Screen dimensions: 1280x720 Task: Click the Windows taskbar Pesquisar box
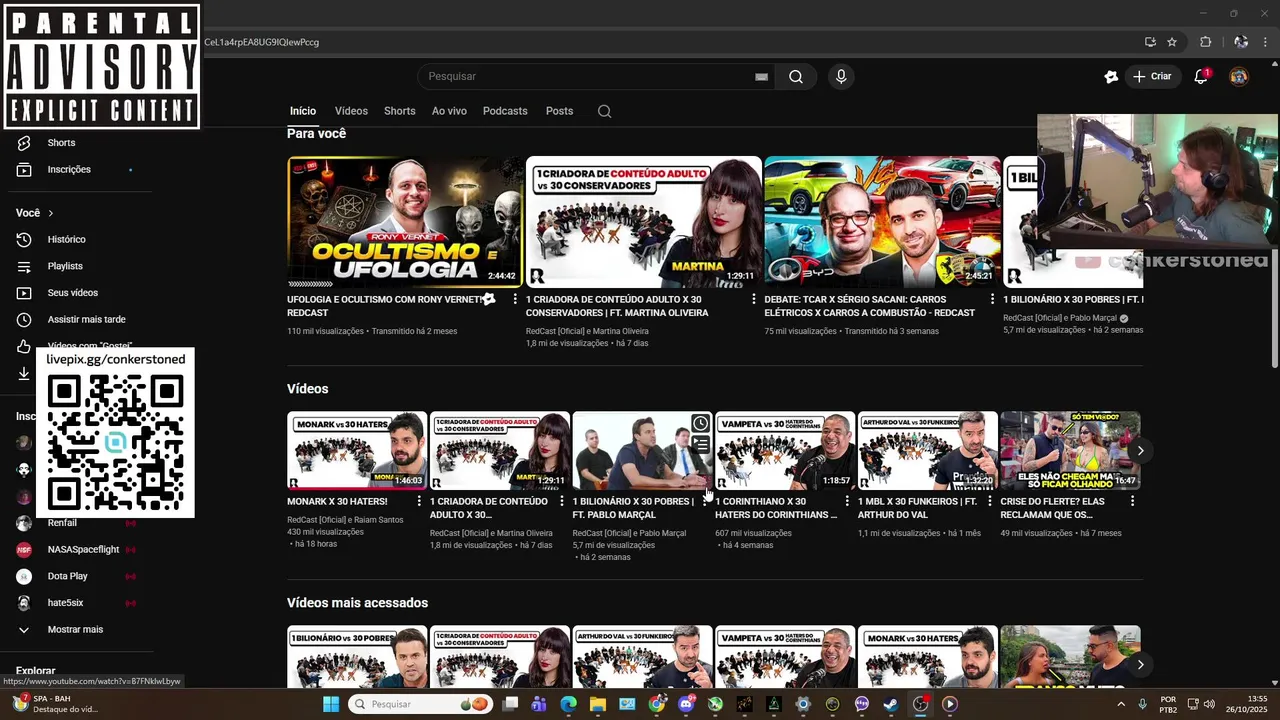(421, 704)
